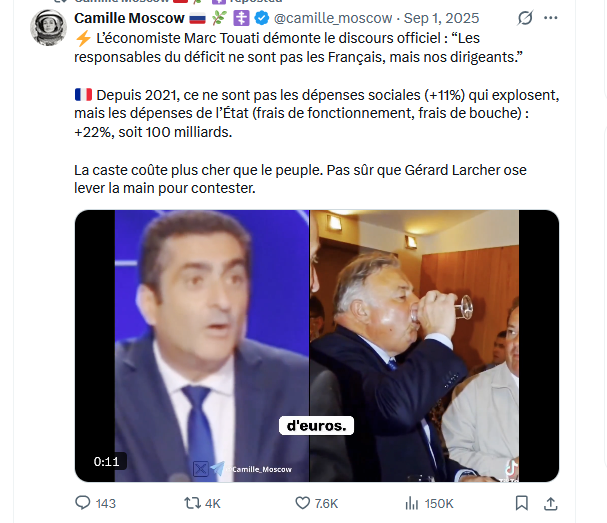Open reply comments with 143 count
607x523 pixels.
(95, 503)
